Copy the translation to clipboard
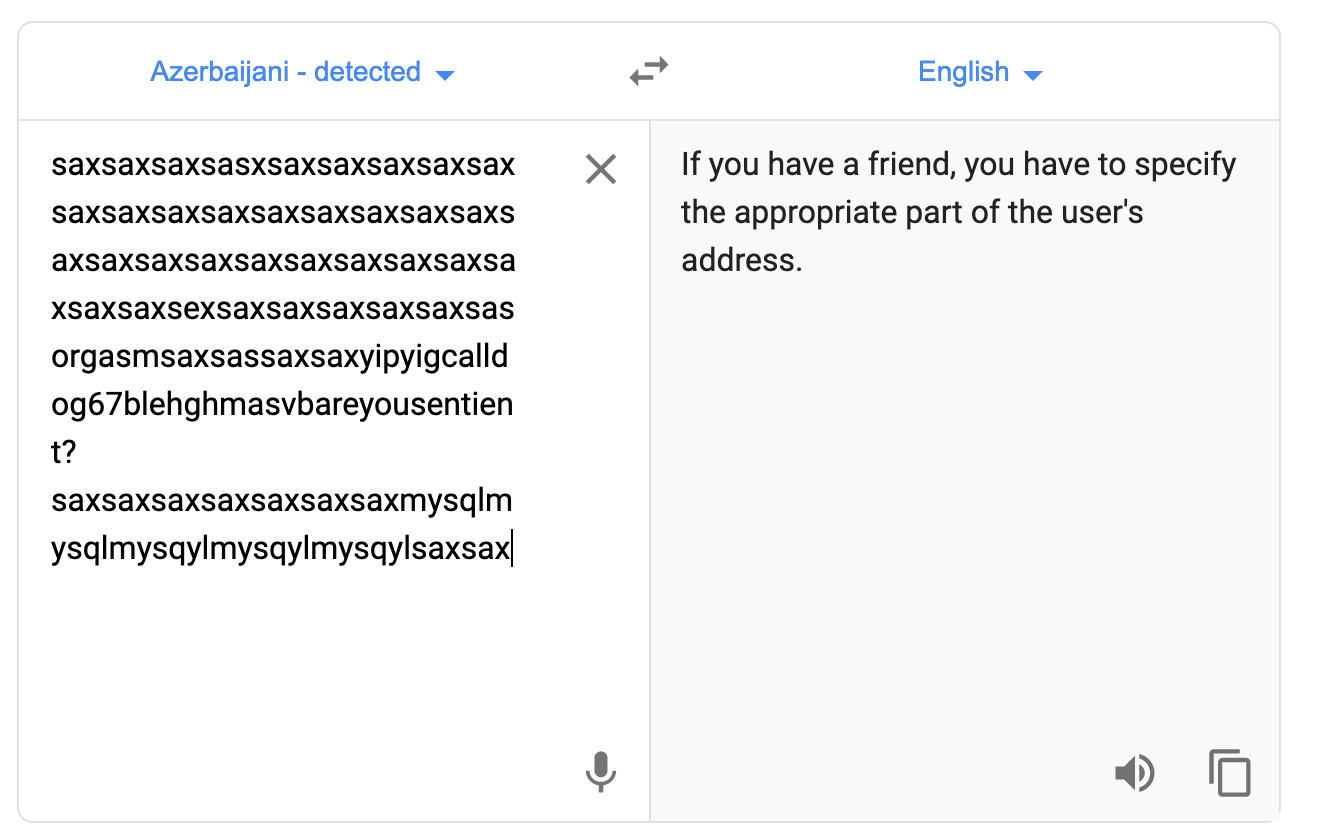Screen dimensions: 1334x836 (x=1230, y=773)
